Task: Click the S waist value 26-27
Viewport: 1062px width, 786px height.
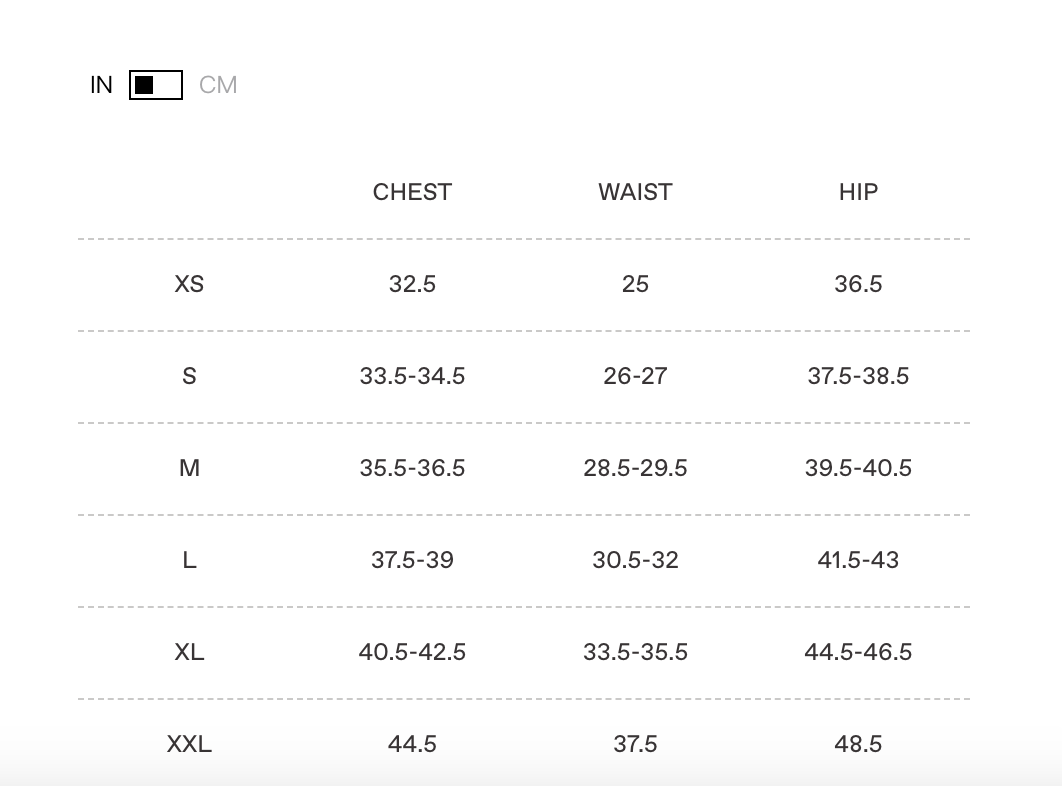Action: tap(635, 376)
